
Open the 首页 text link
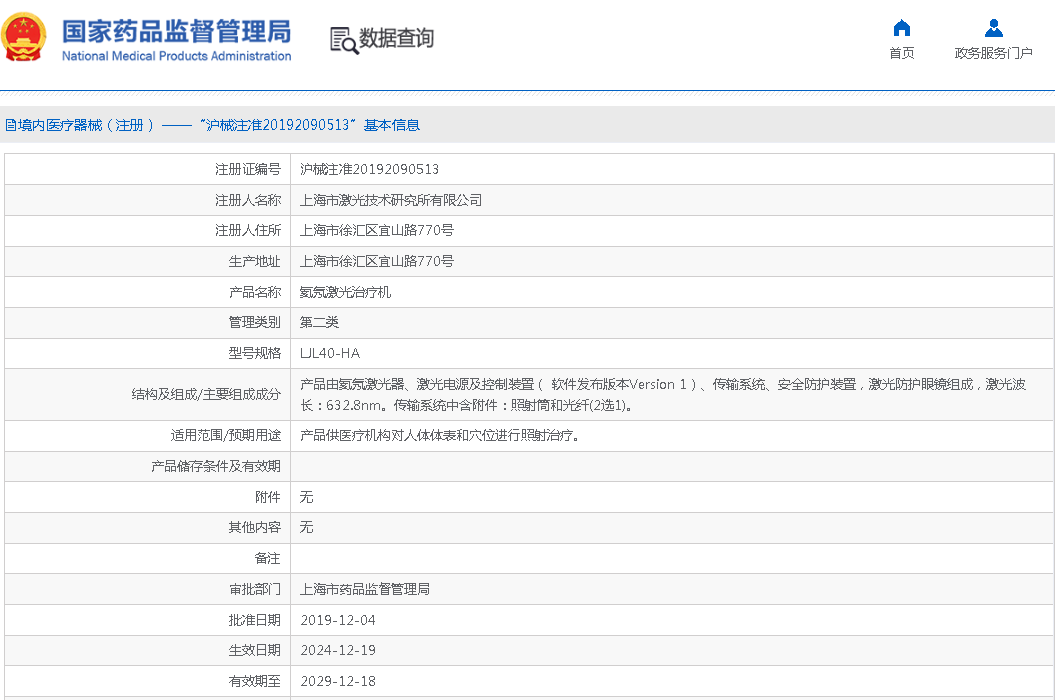point(901,54)
